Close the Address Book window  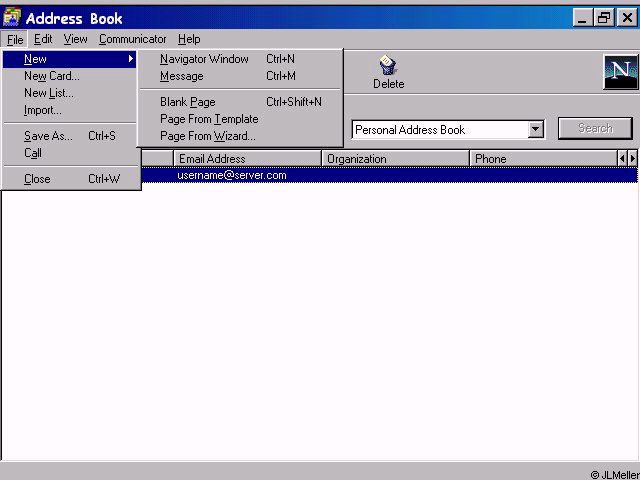(627, 18)
